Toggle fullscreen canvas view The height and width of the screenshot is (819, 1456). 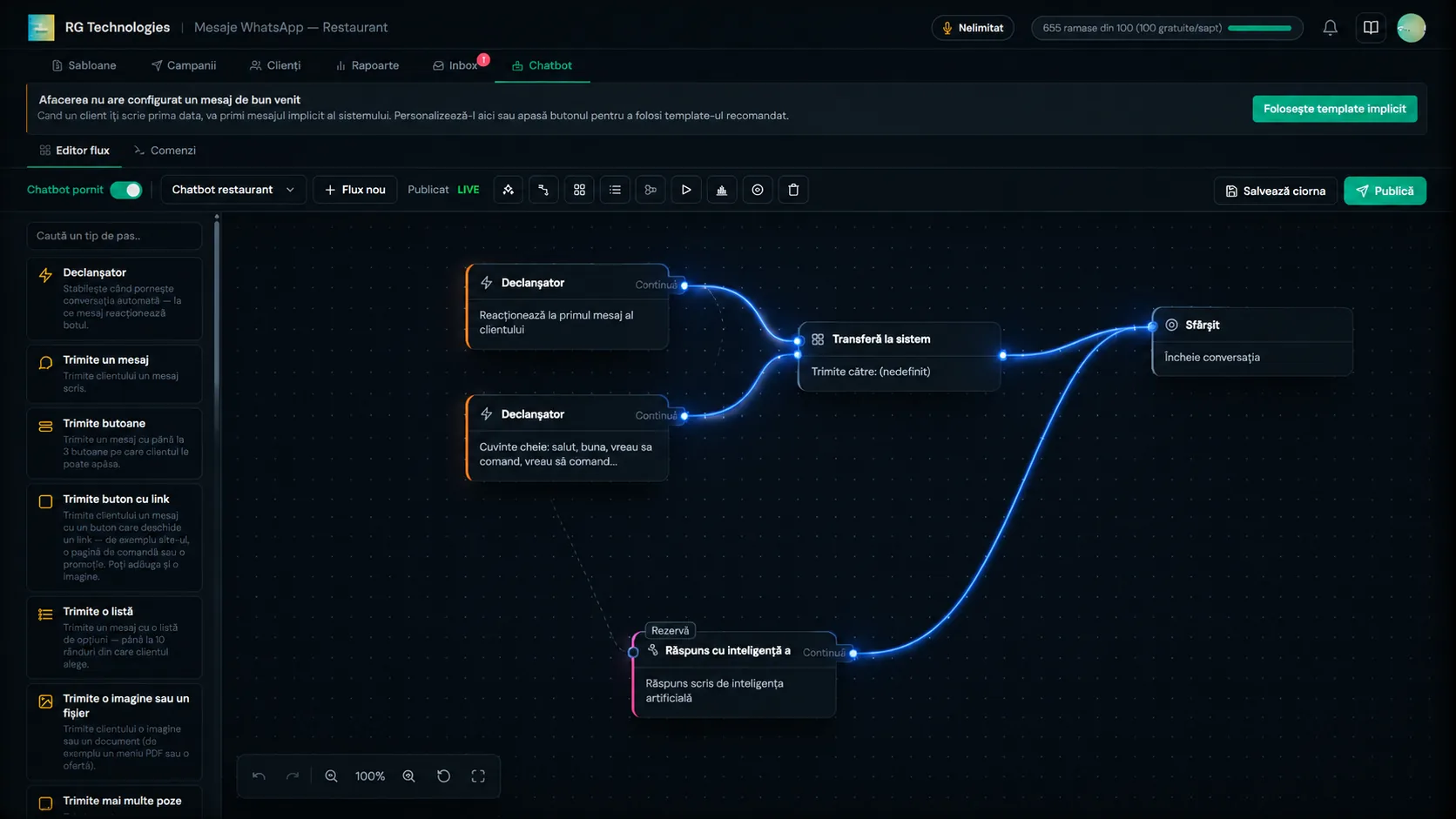(x=478, y=776)
